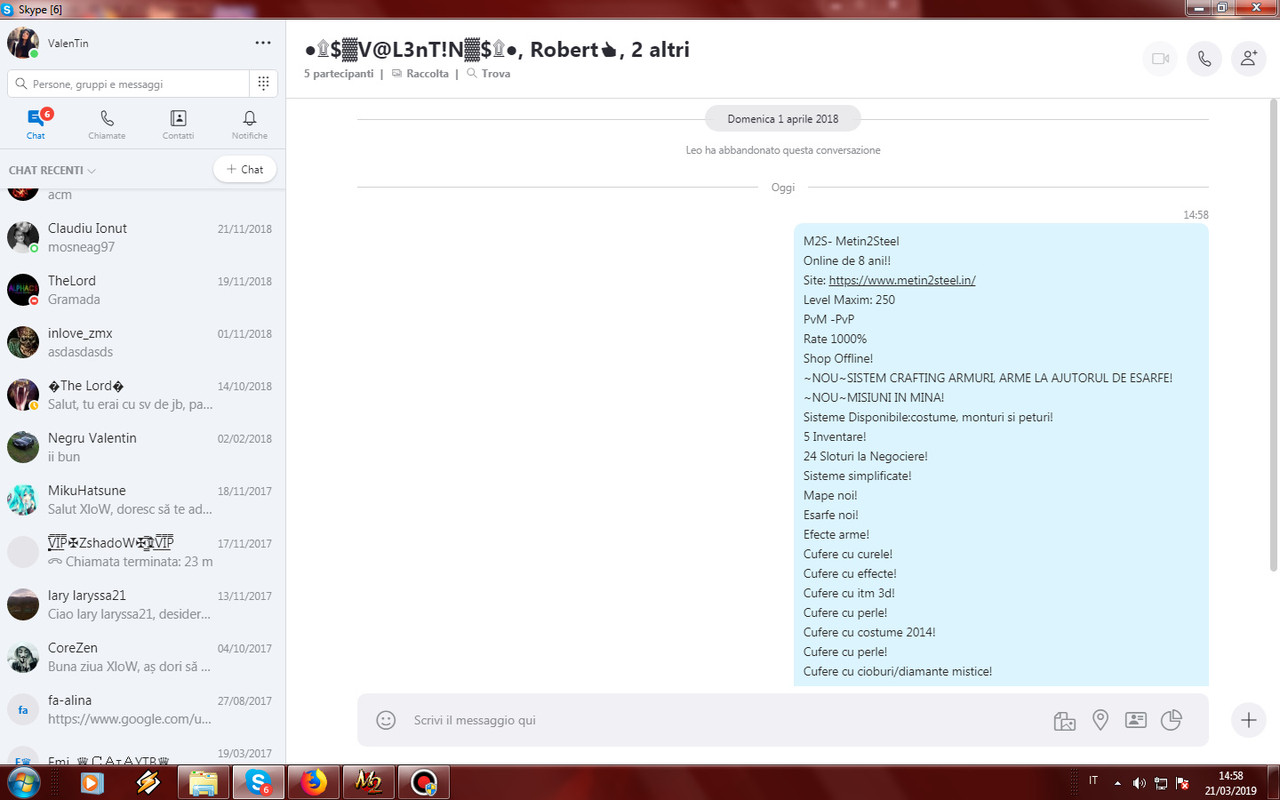
Task: Open more options plus button beside message box
Action: point(1248,720)
